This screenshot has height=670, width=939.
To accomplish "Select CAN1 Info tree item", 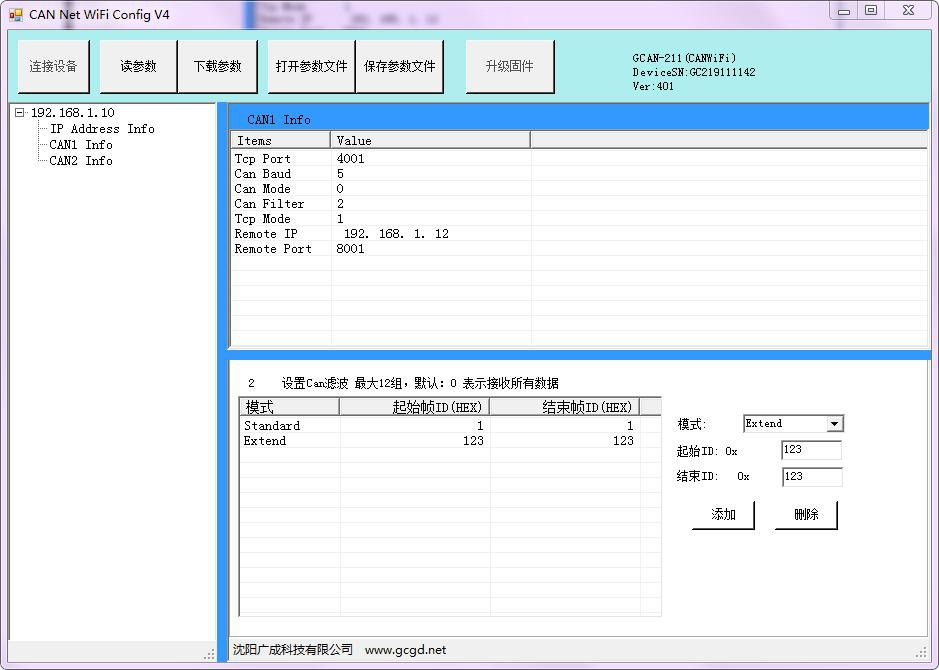I will pos(81,145).
